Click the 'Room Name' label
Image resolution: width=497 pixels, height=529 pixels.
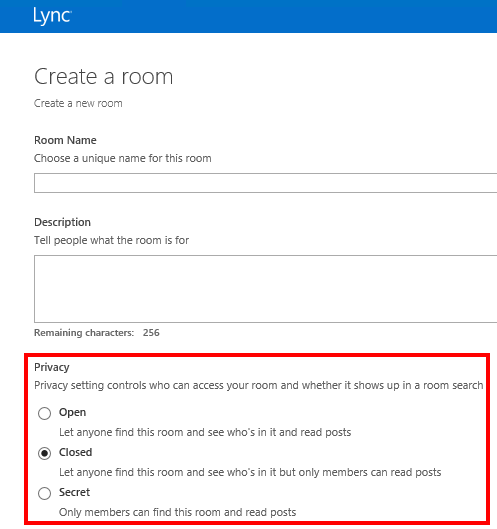[65, 140]
